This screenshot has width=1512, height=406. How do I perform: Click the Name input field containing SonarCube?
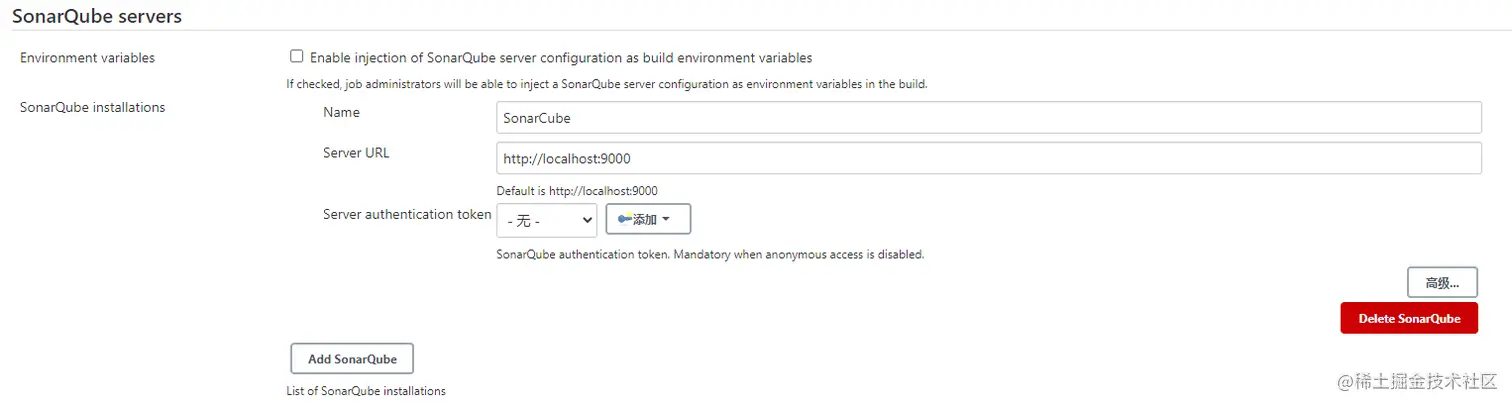(x=988, y=117)
